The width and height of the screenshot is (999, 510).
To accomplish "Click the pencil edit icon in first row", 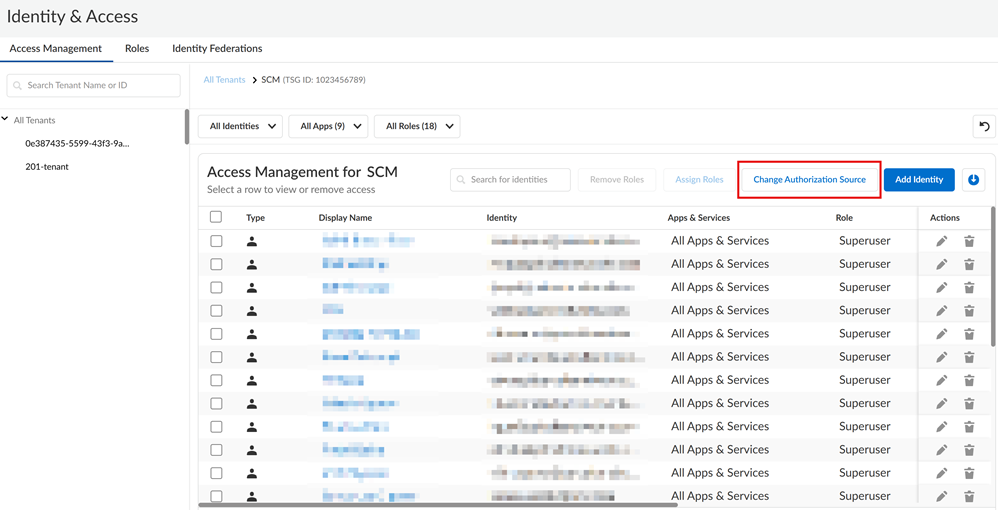I will click(941, 241).
